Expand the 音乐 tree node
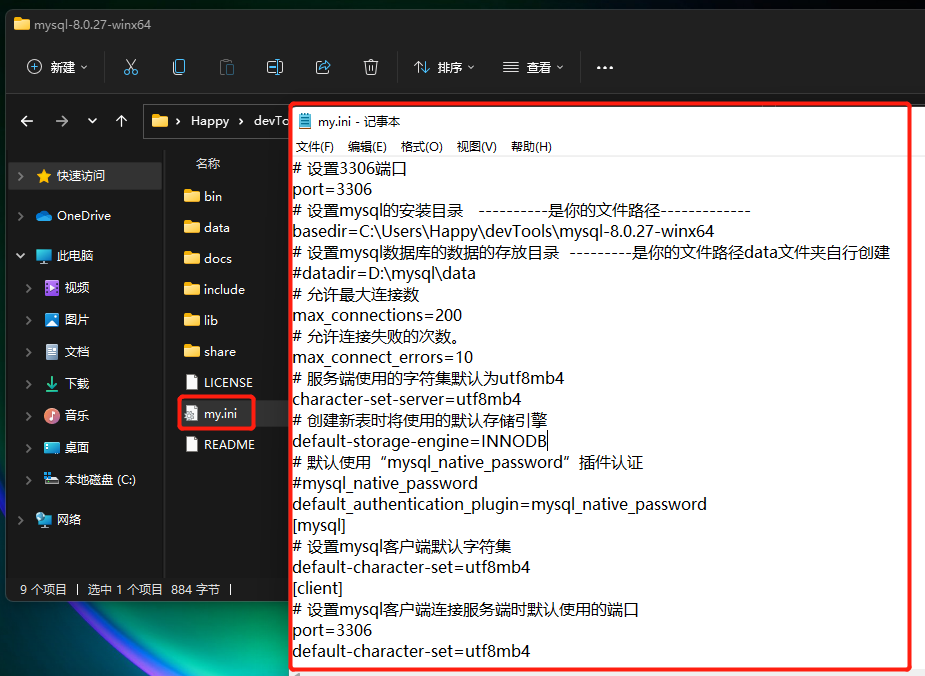 click(28, 415)
